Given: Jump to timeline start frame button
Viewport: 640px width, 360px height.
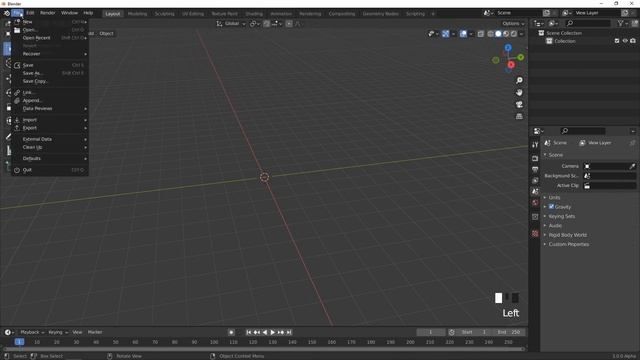Looking at the screenshot, I should tap(249, 332).
